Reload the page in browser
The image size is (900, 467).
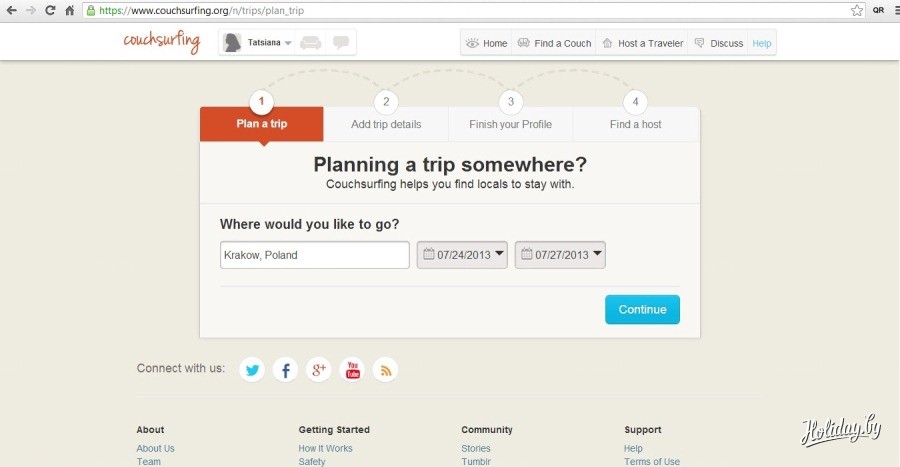pos(50,10)
